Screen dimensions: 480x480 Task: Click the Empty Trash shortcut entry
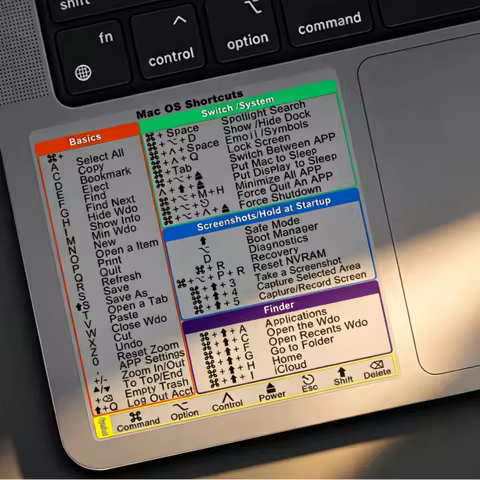coord(157,388)
